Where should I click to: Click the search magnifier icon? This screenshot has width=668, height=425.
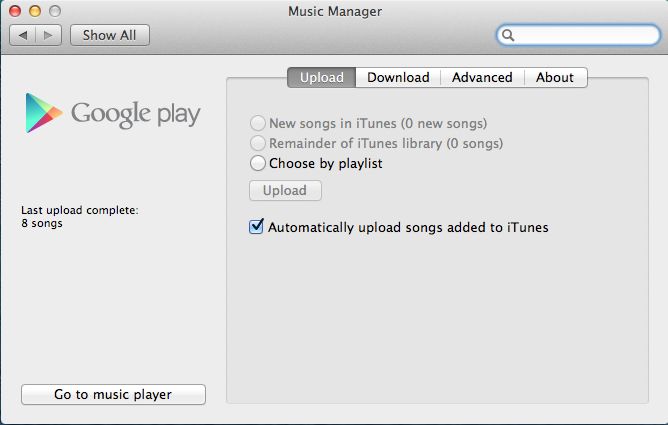point(508,35)
